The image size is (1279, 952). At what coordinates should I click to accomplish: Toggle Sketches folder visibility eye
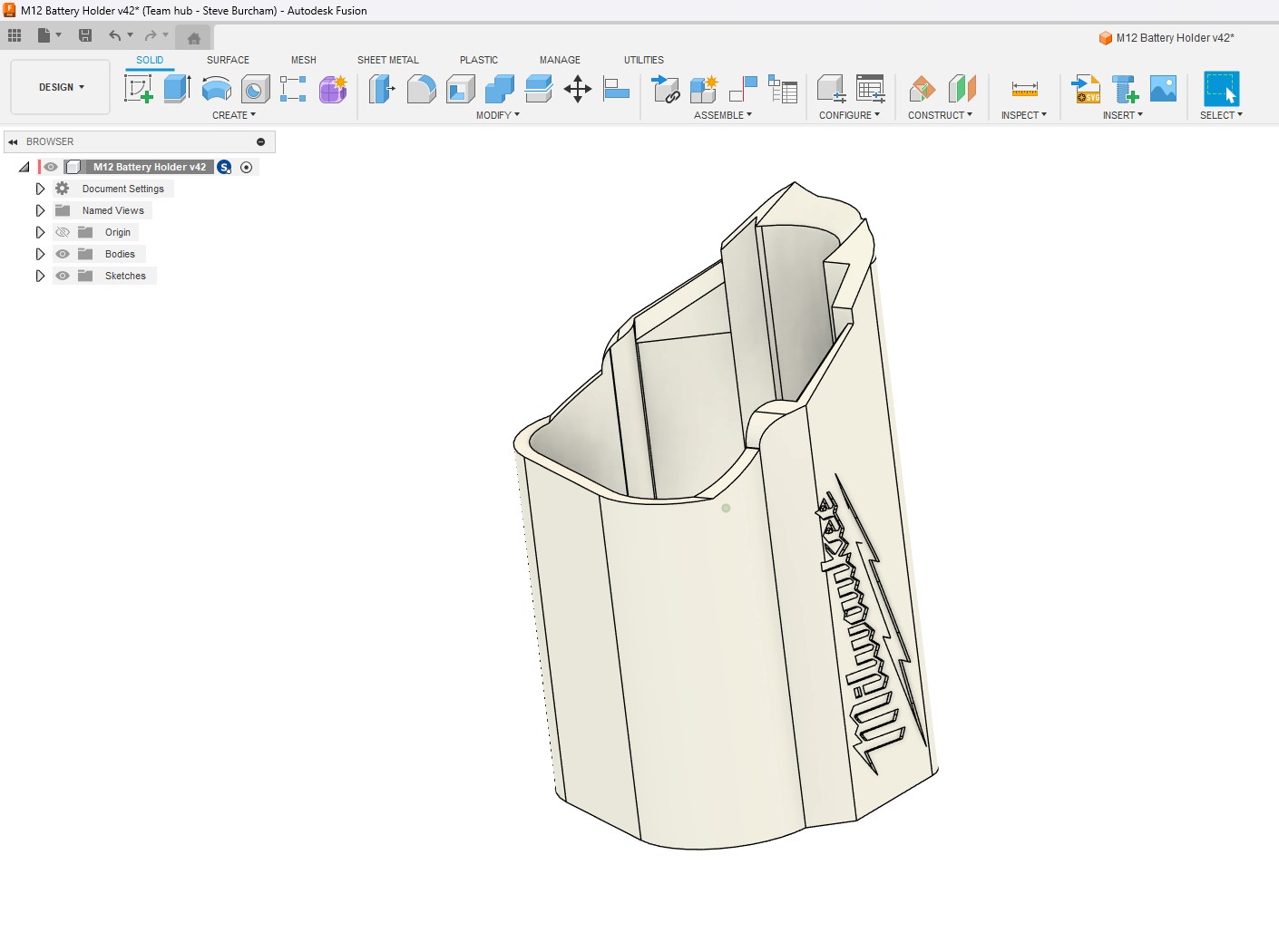(x=63, y=276)
